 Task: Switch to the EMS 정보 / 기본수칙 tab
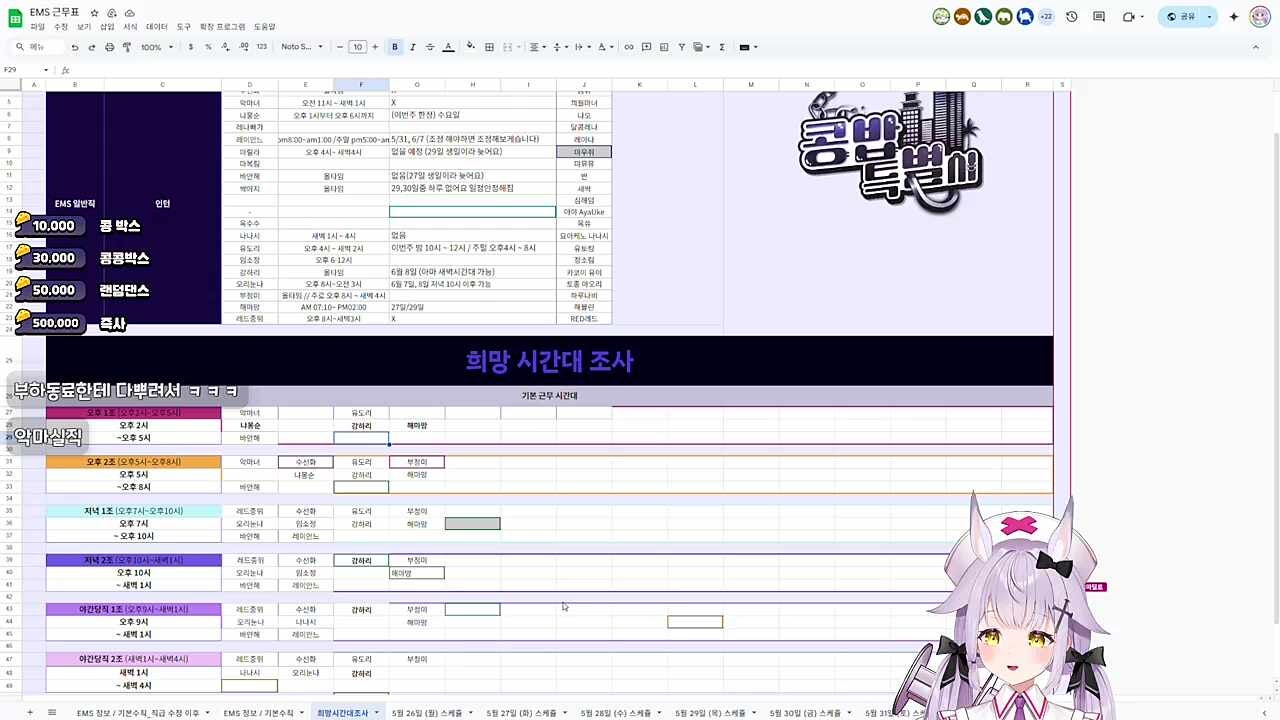pos(263,713)
